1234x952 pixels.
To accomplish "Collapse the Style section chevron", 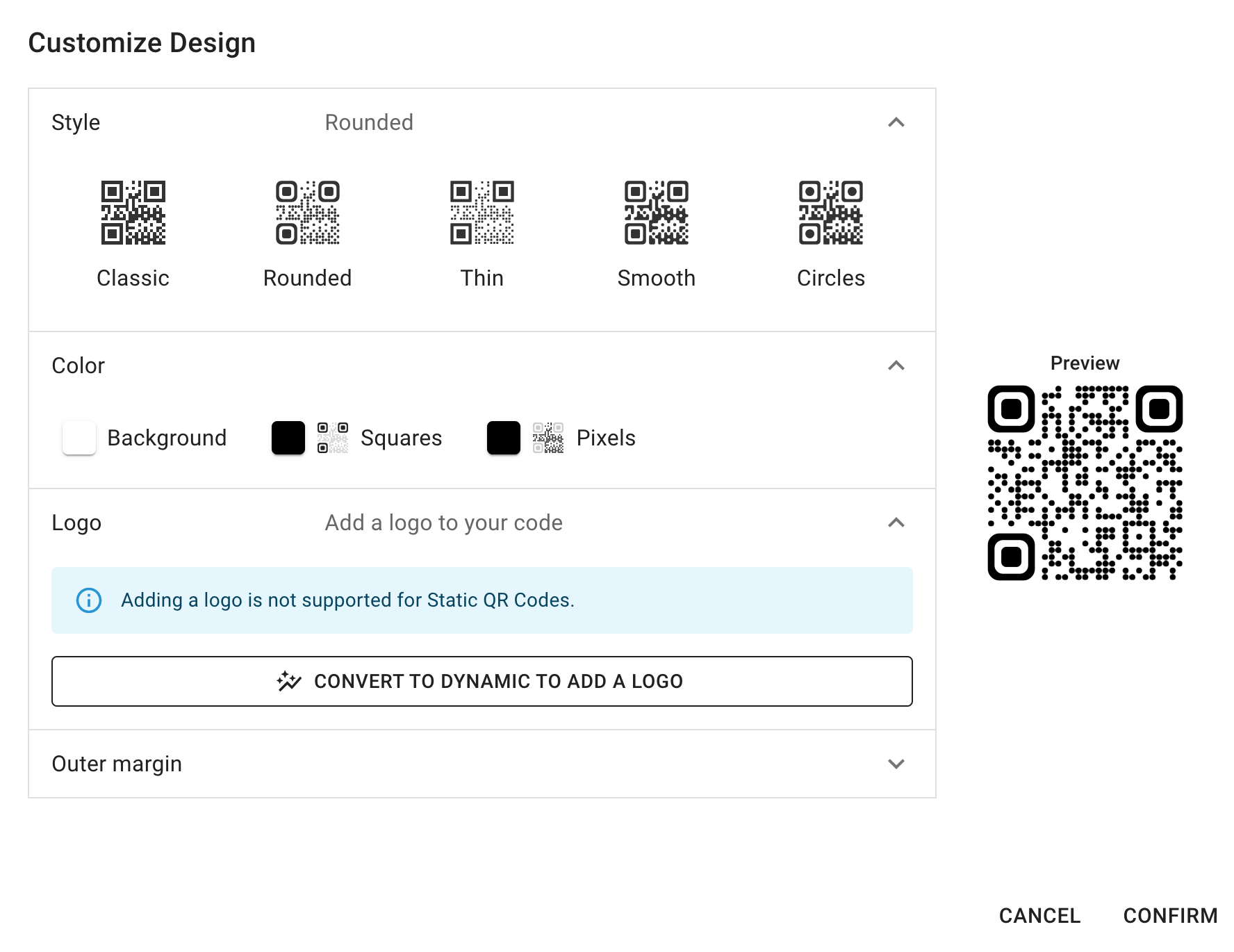I will [896, 122].
